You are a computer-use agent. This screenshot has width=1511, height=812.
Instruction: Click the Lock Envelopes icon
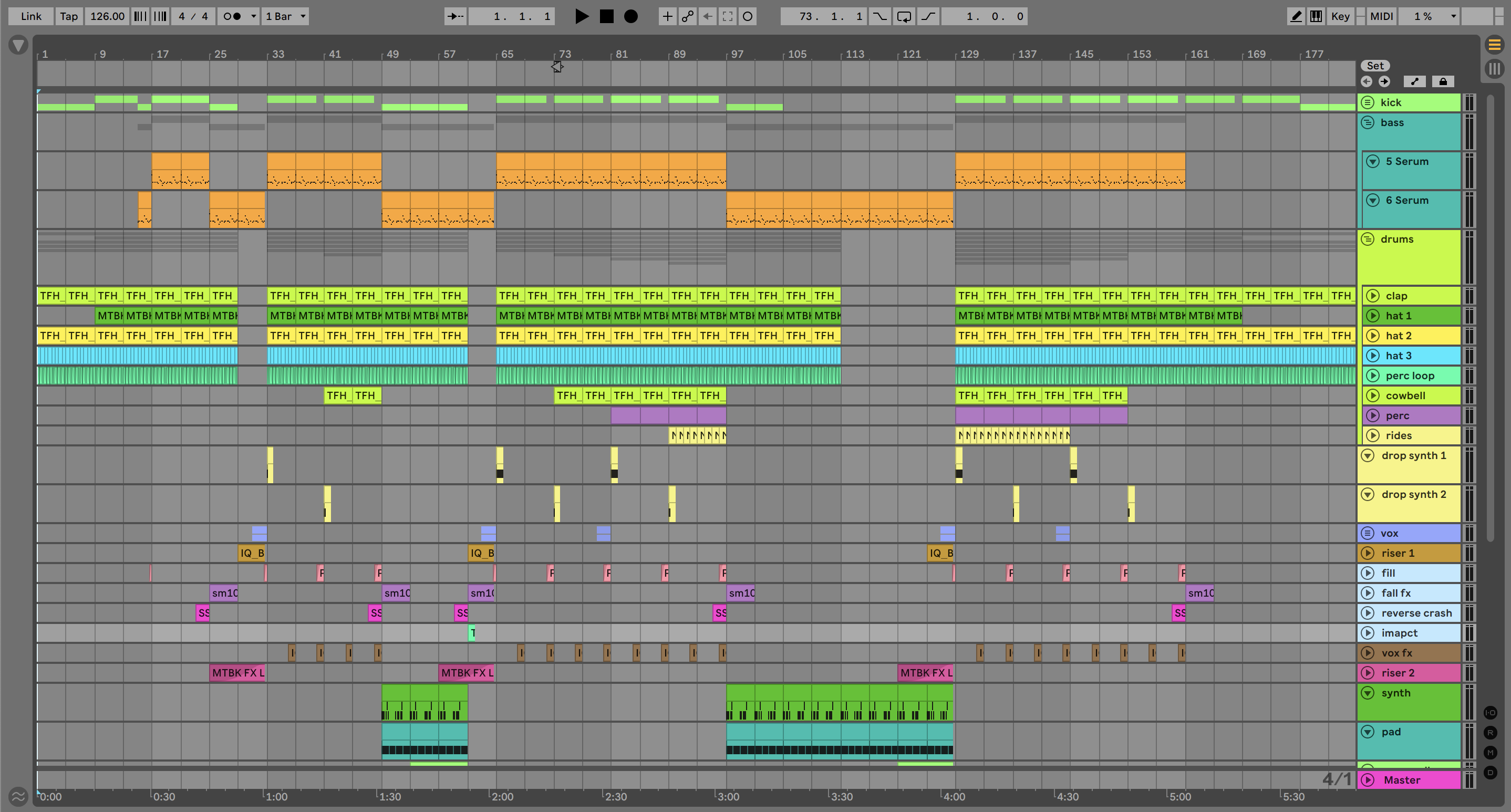(1442, 81)
